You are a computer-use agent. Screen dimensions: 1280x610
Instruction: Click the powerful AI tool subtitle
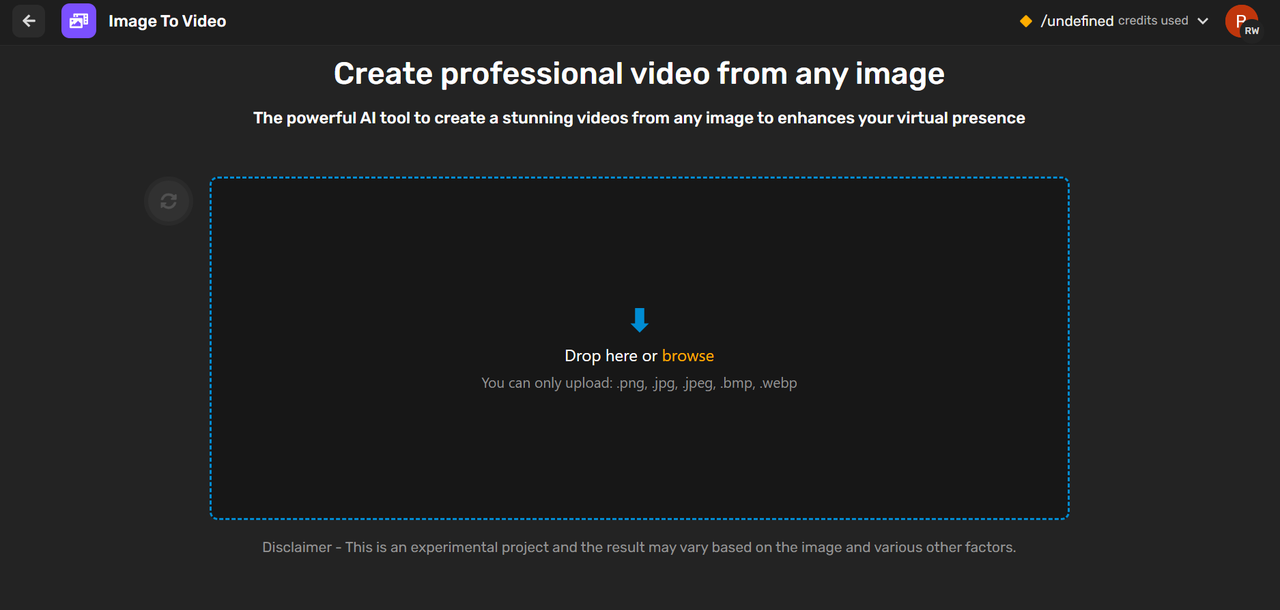click(639, 118)
